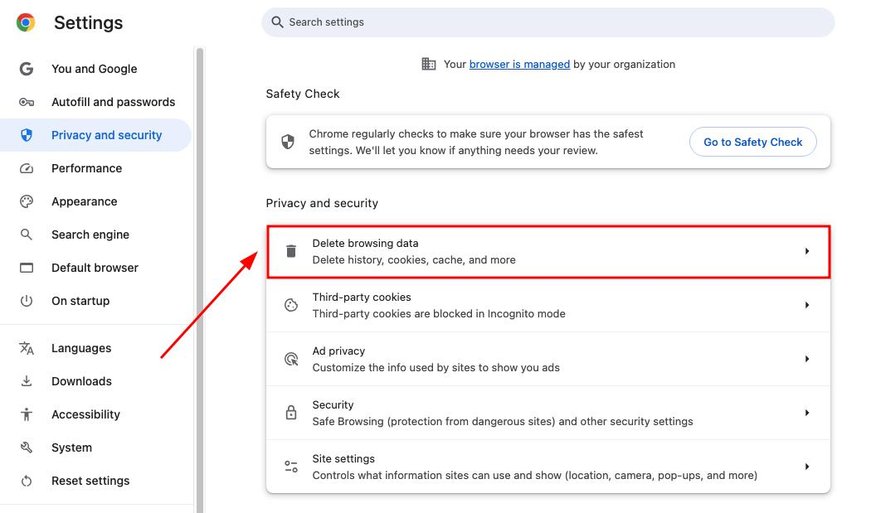Click the building icon next to managed notice
876x513 pixels.
pyautogui.click(x=429, y=64)
